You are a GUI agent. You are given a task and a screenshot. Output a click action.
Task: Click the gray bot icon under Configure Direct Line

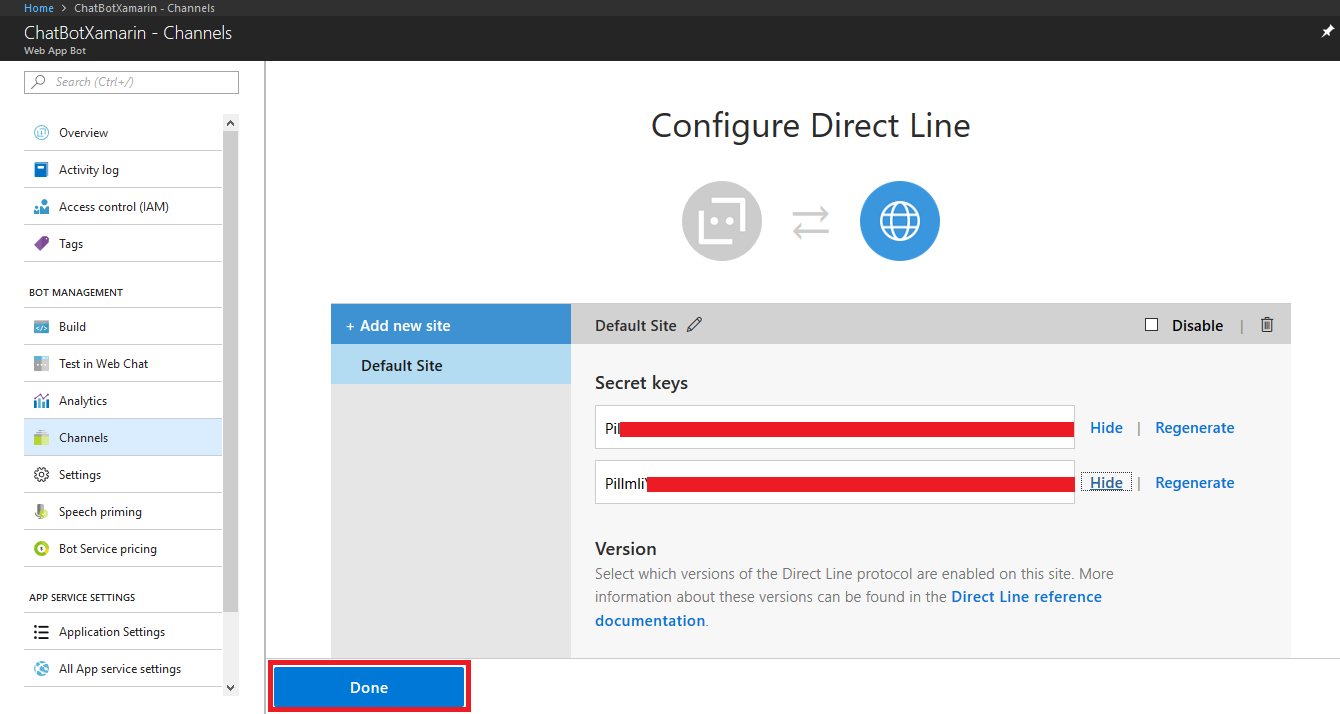[722, 221]
